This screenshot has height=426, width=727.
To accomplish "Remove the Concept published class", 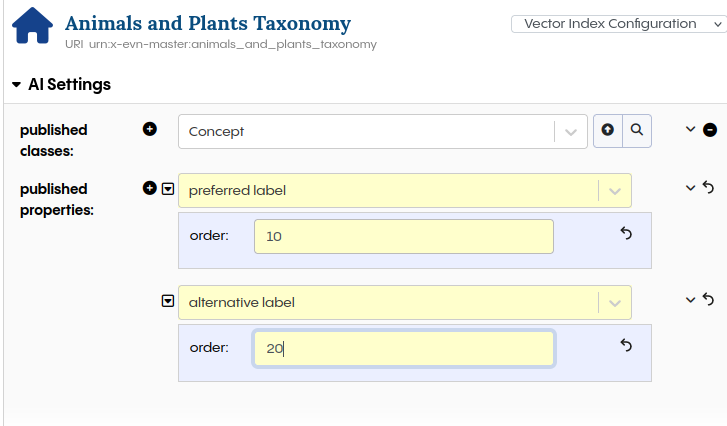I will pyautogui.click(x=710, y=130).
